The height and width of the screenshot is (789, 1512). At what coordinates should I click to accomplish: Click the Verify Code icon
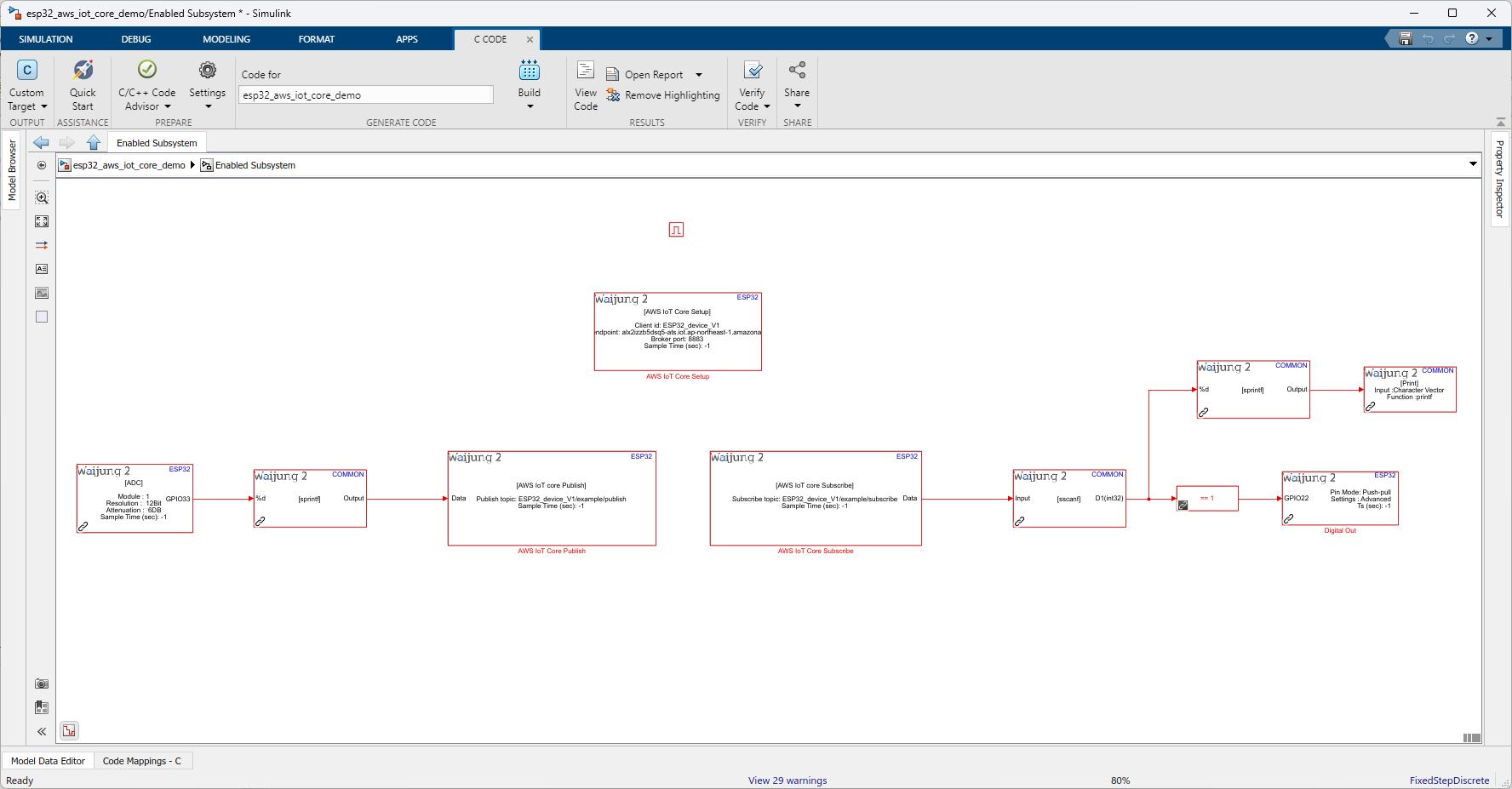[753, 70]
